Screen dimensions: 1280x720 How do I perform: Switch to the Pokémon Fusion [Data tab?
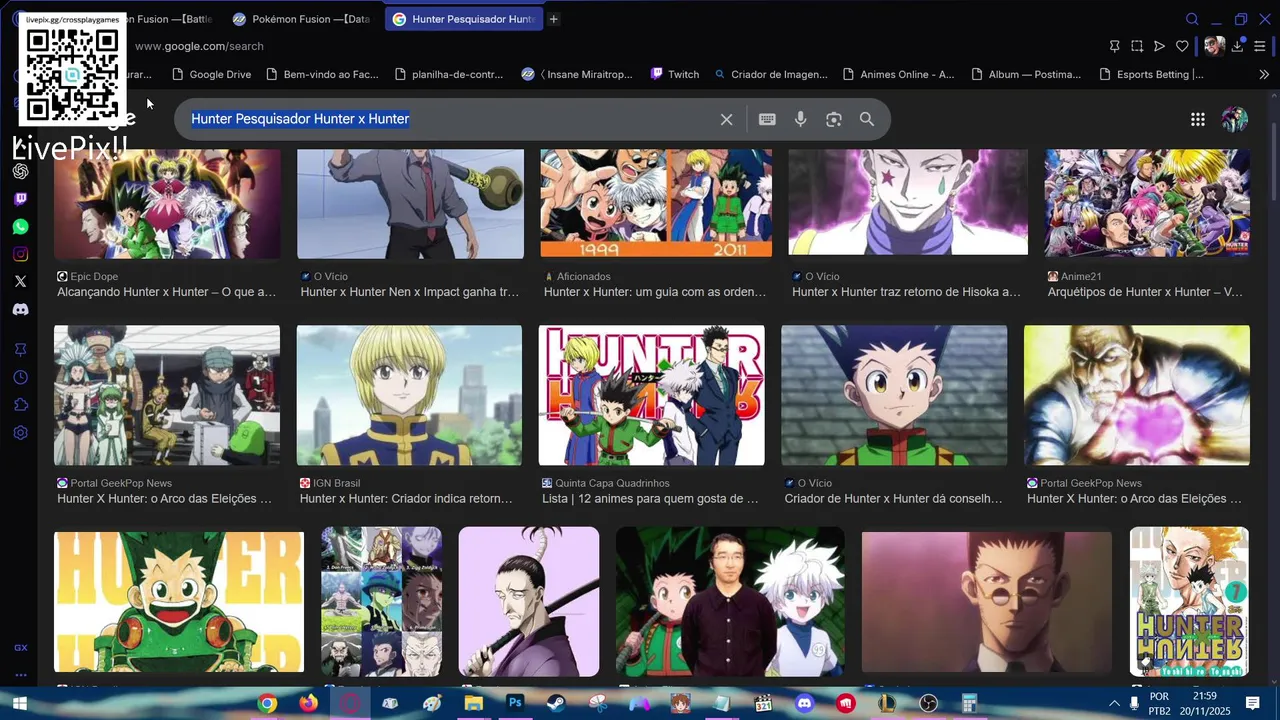pyautogui.click(x=302, y=19)
